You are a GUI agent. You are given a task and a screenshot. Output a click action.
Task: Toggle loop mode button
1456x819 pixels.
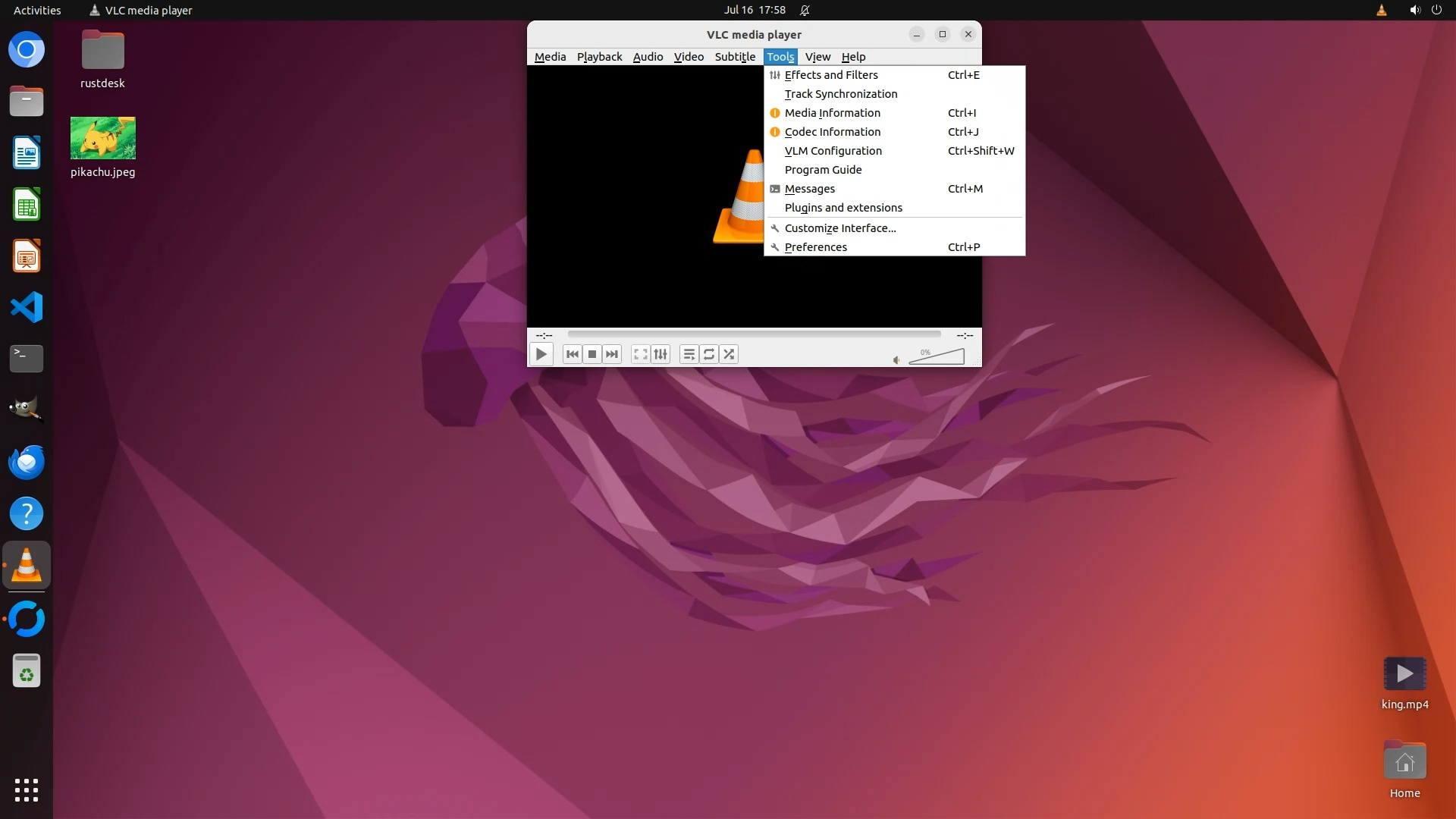709,354
